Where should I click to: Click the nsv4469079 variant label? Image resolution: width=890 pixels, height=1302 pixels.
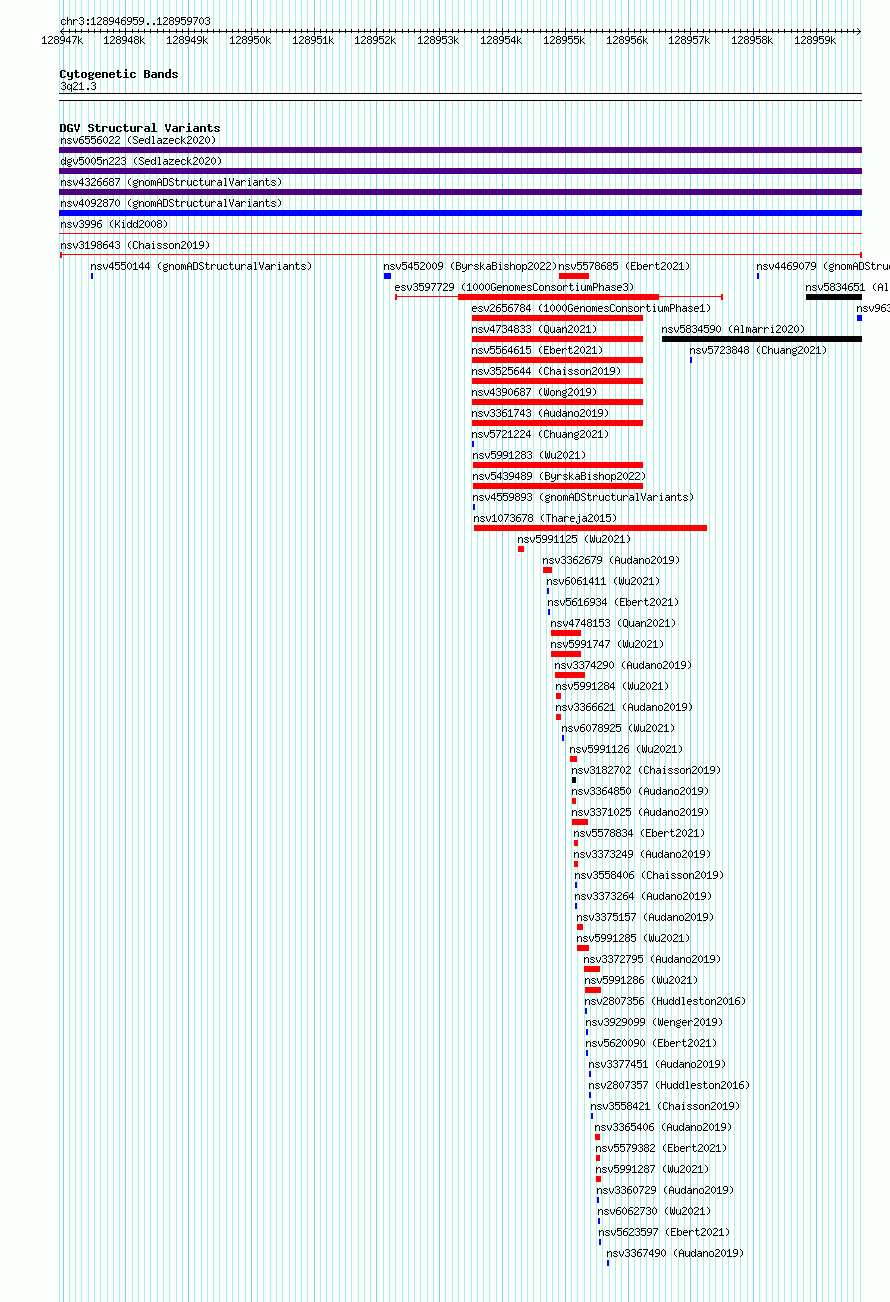click(823, 266)
